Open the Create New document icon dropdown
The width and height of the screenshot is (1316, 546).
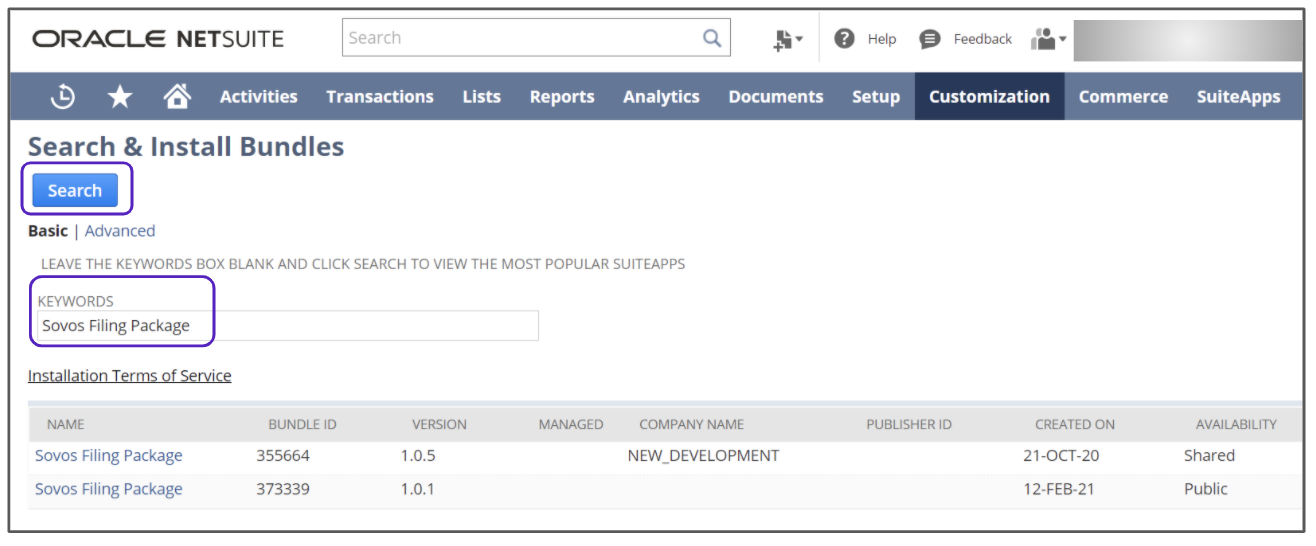point(788,39)
